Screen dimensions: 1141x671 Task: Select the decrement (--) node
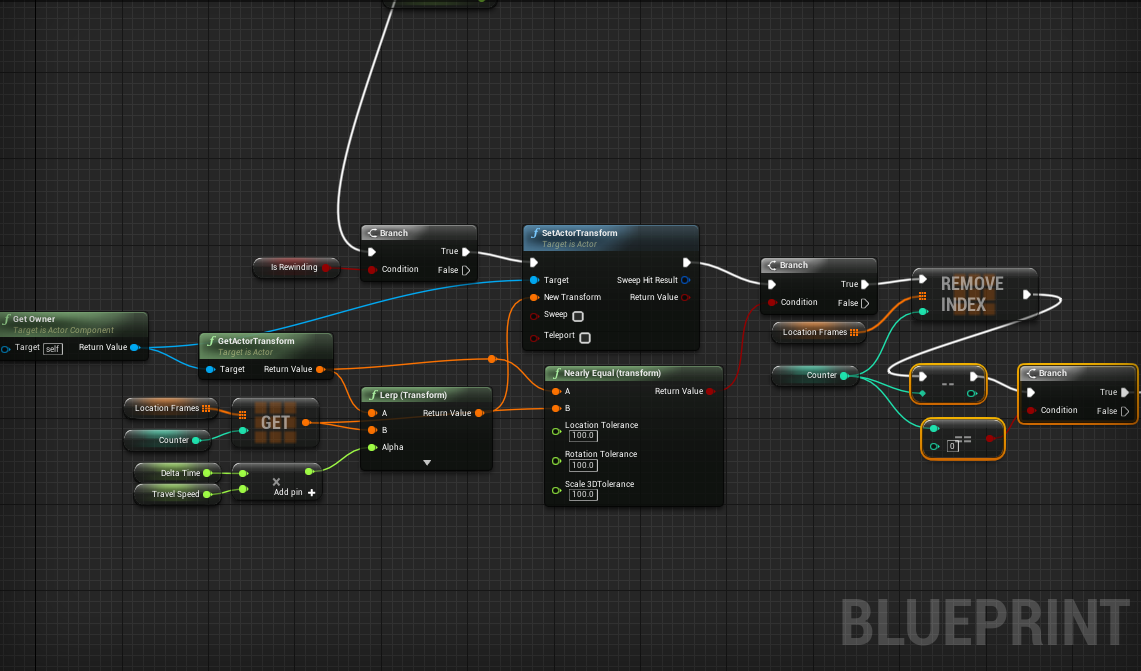pyautogui.click(x=948, y=384)
